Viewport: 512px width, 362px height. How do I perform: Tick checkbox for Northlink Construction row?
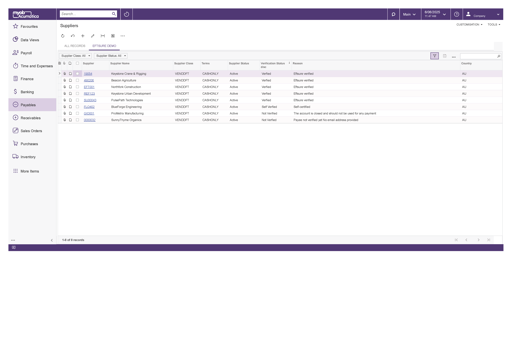tap(77, 87)
